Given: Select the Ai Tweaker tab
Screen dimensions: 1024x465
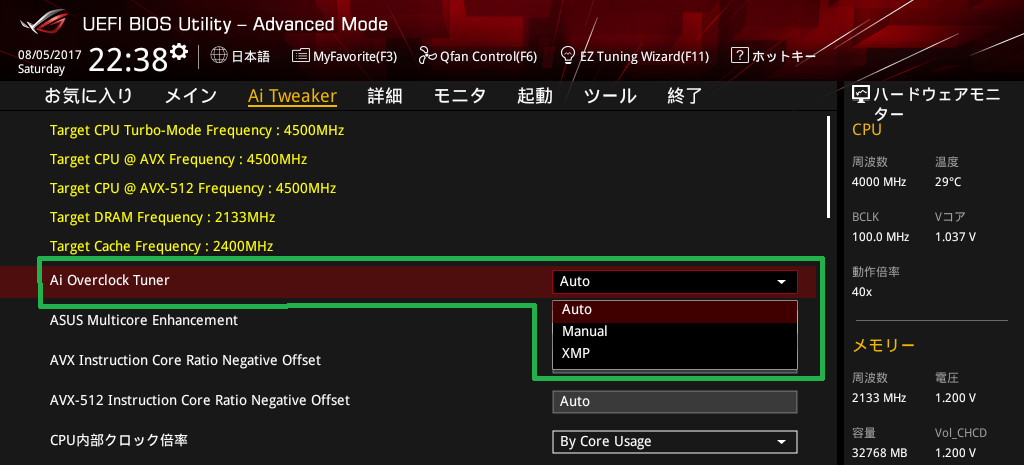Looking at the screenshot, I should click(293, 96).
